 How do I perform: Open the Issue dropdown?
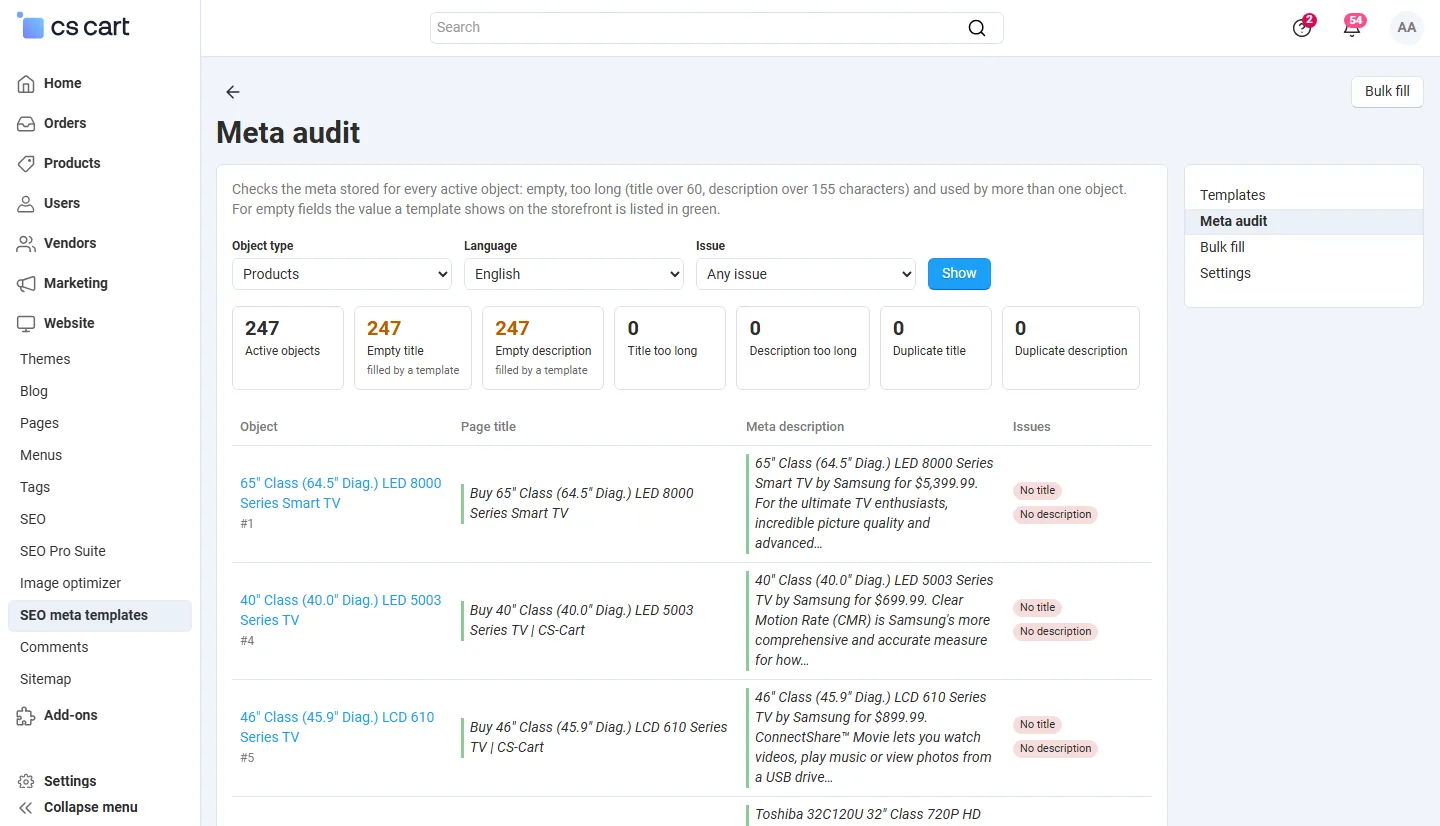pos(806,274)
